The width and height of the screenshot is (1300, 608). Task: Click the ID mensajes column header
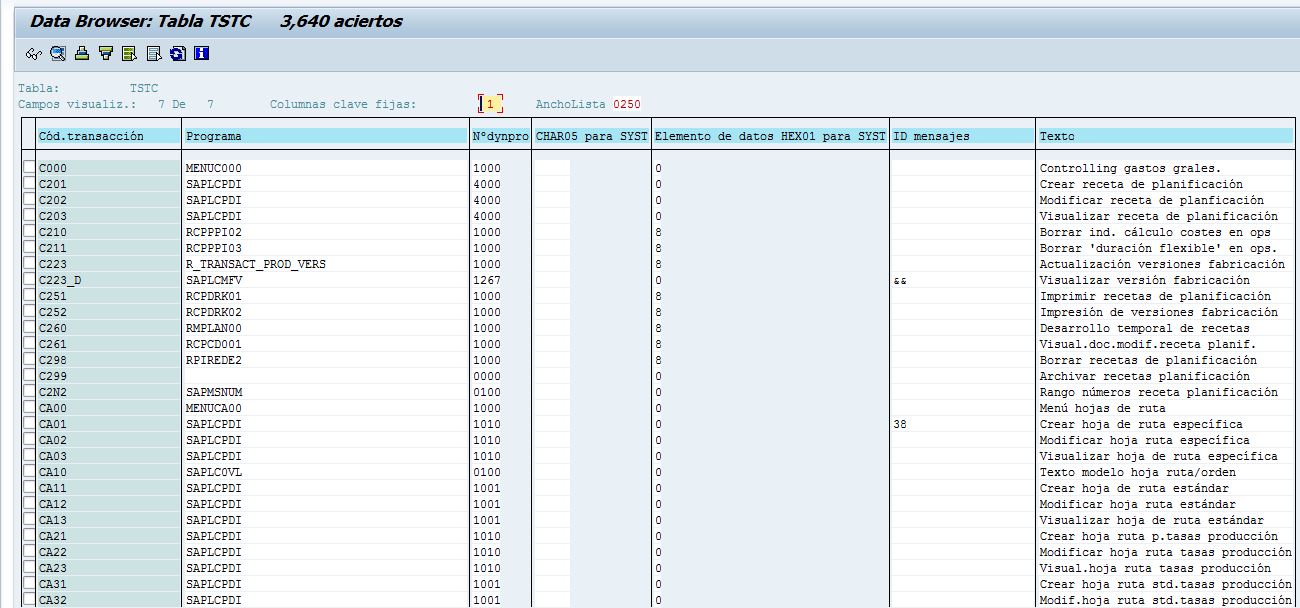(962, 136)
